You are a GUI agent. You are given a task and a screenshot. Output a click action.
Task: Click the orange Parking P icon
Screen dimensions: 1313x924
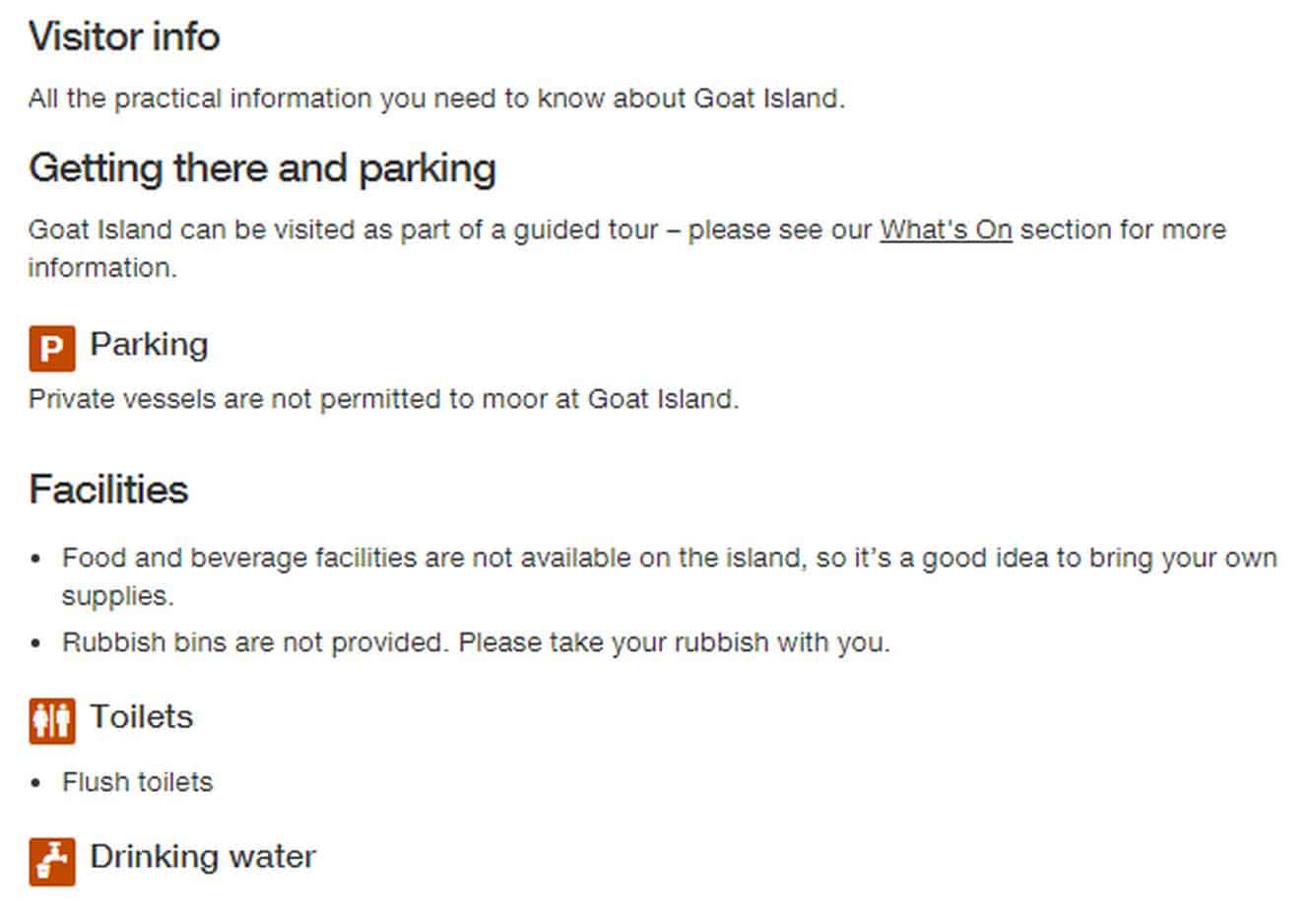[x=52, y=349]
